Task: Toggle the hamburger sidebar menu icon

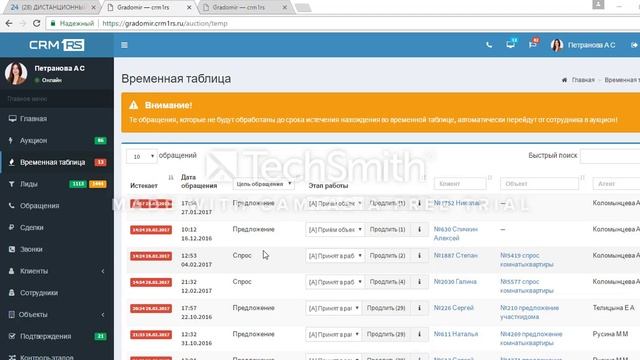Action: (x=124, y=45)
